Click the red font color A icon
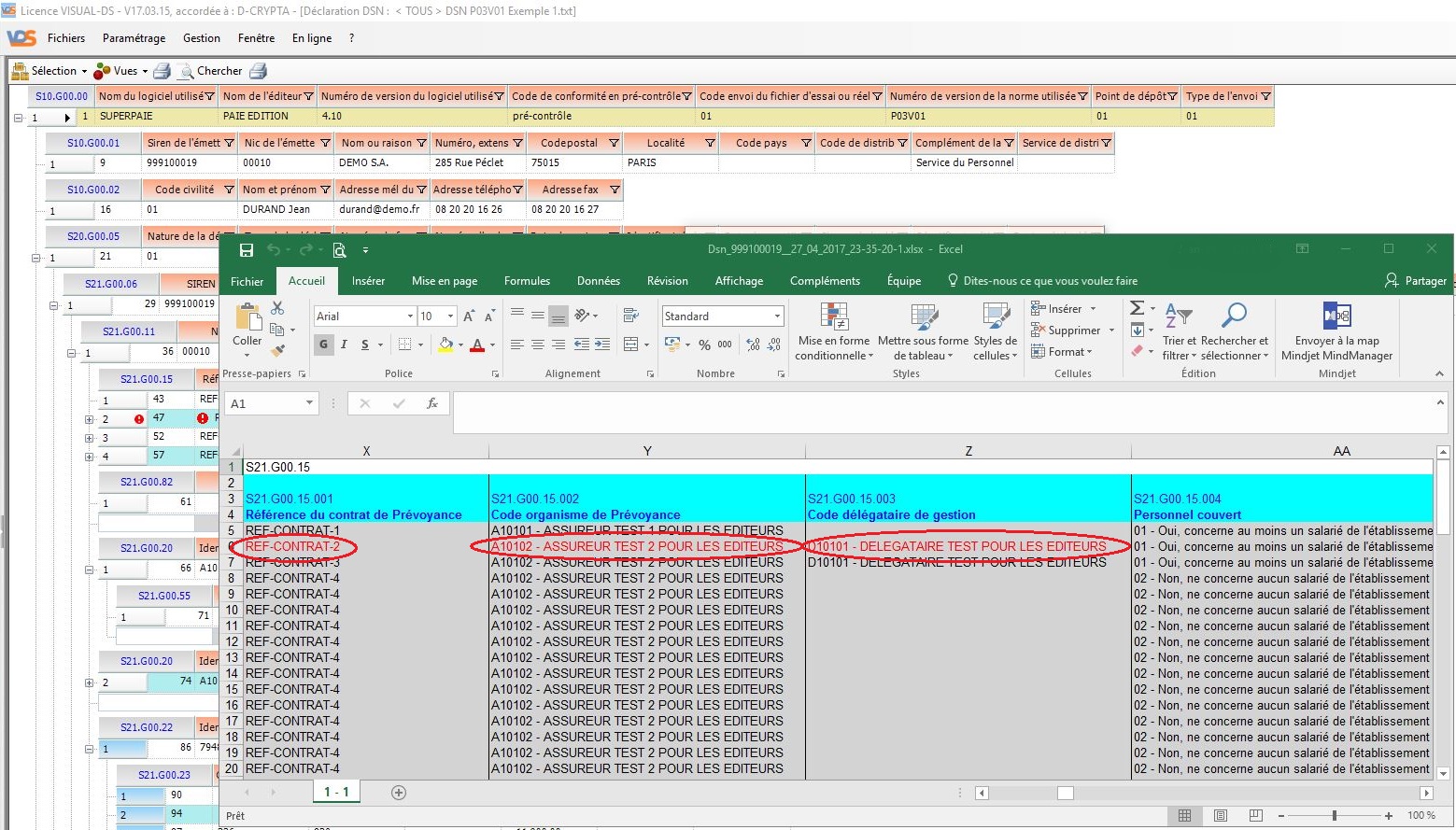This screenshot has width=1456, height=830. [x=478, y=345]
